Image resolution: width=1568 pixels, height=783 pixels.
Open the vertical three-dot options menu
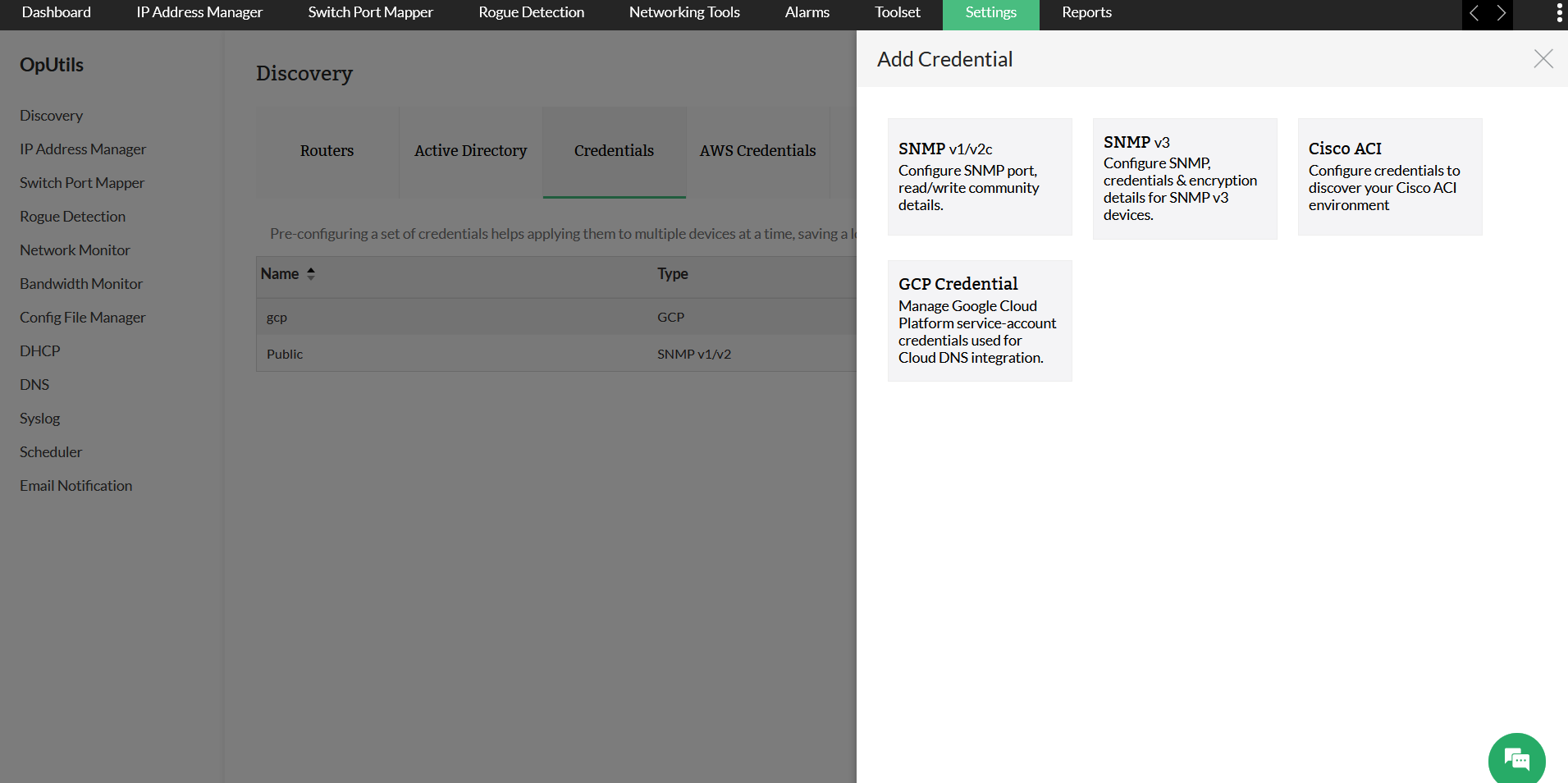[x=1559, y=13]
